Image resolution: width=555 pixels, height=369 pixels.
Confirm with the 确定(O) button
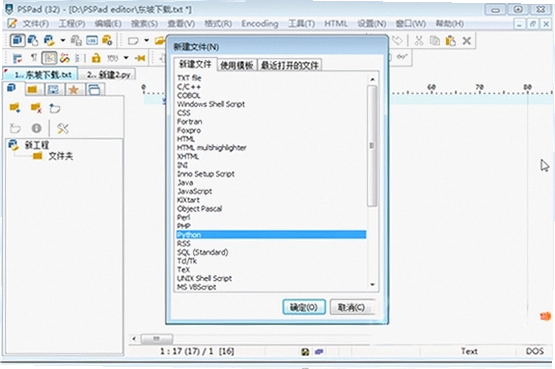(304, 307)
